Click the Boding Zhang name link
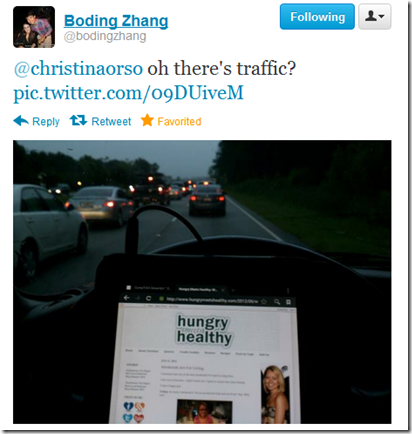Screen dimensions: 412x434 point(116,21)
